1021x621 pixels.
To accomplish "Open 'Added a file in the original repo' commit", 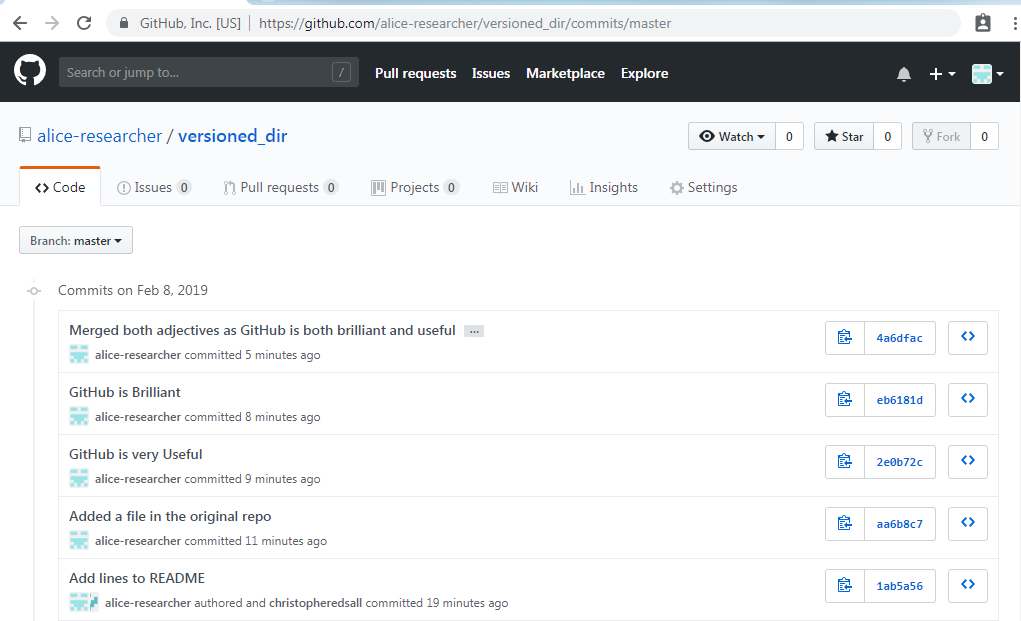I will [x=170, y=516].
